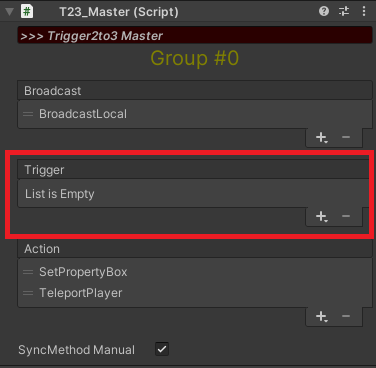Grab the drag handle of BroadcastLocal
The width and height of the screenshot is (376, 368).
click(x=28, y=114)
